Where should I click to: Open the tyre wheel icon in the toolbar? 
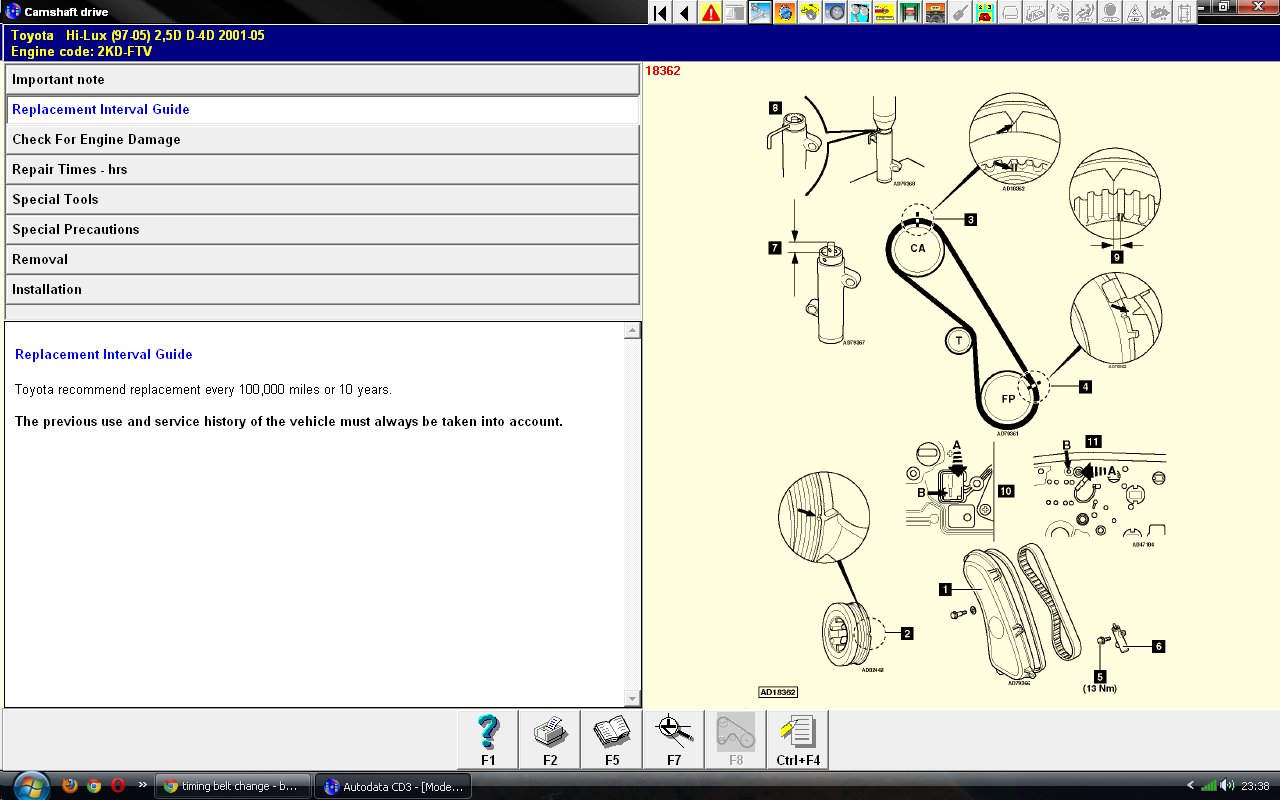tap(835, 13)
